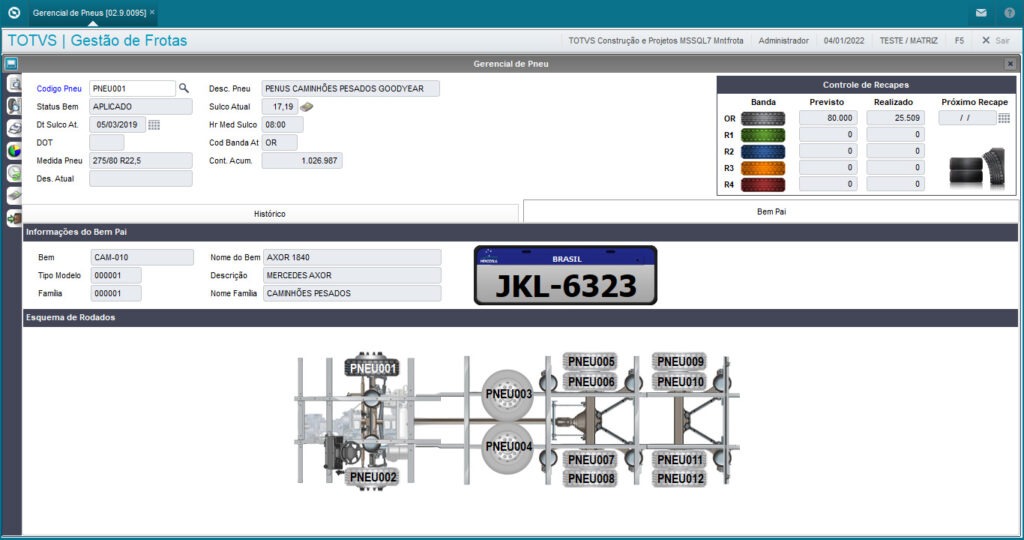Click the OR Realizado field showing 25.509
The width and height of the screenshot is (1024, 540).
pos(895,118)
